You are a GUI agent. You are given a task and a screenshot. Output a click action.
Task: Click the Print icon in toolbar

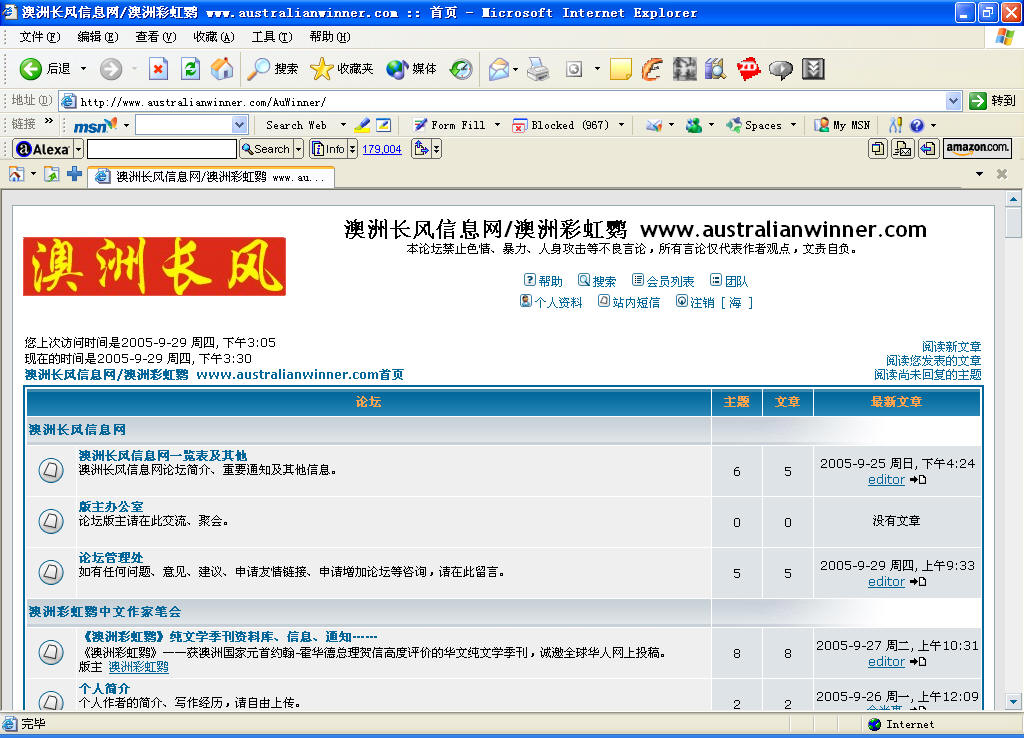pos(538,69)
